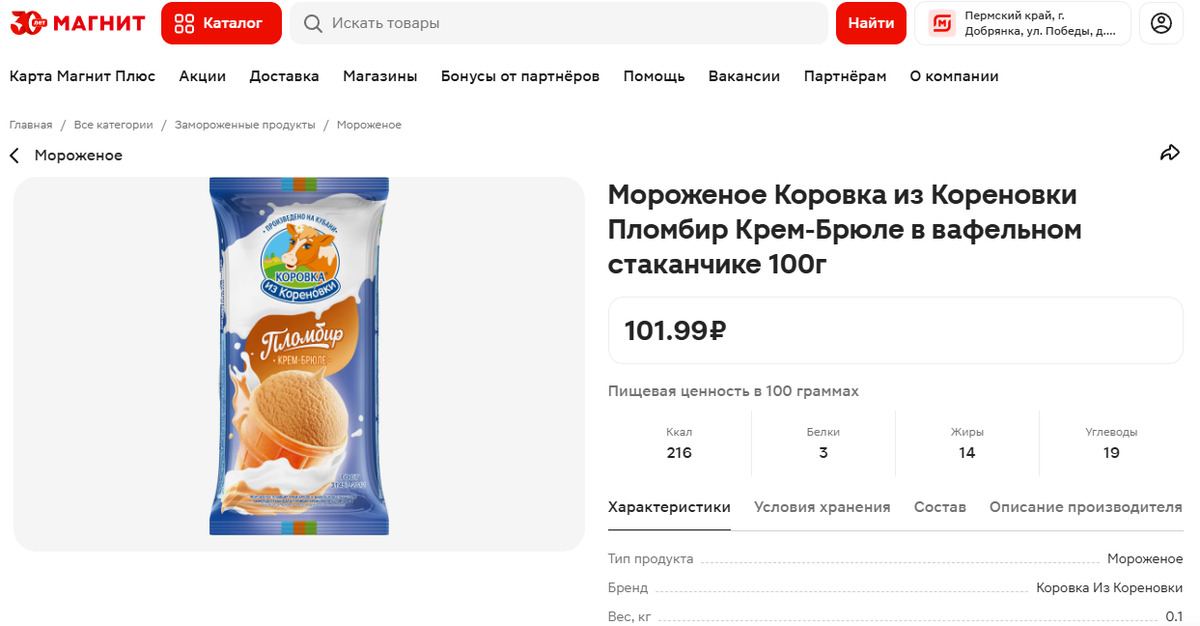Type in the Искать товары search field
This screenshot has width=1200, height=626.
tap(570, 23)
